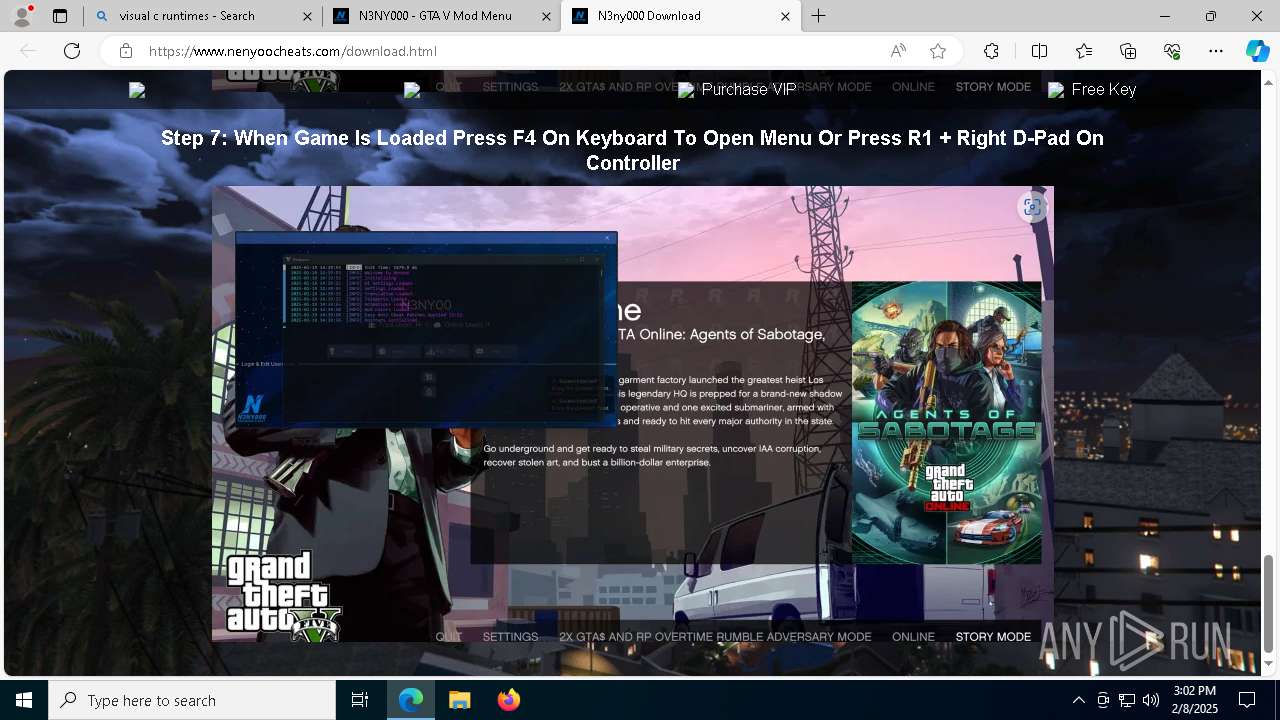Open Task View on the taskbar
Viewport: 1280px width, 720px height.
[360, 700]
